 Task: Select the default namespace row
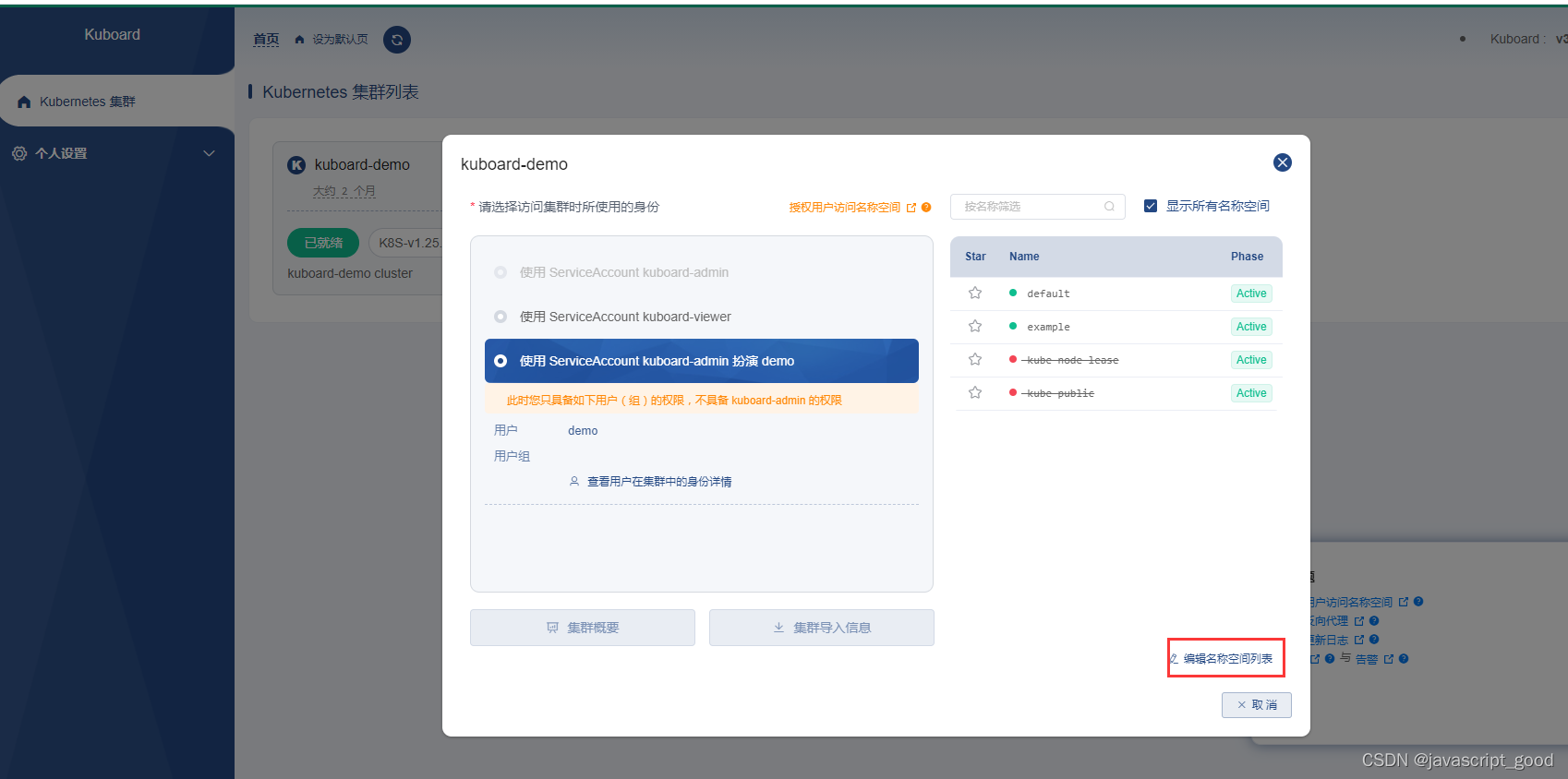click(x=1116, y=294)
